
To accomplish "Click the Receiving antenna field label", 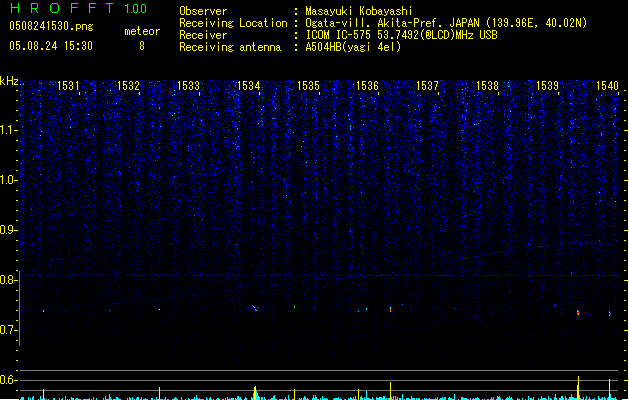I will [230, 47].
